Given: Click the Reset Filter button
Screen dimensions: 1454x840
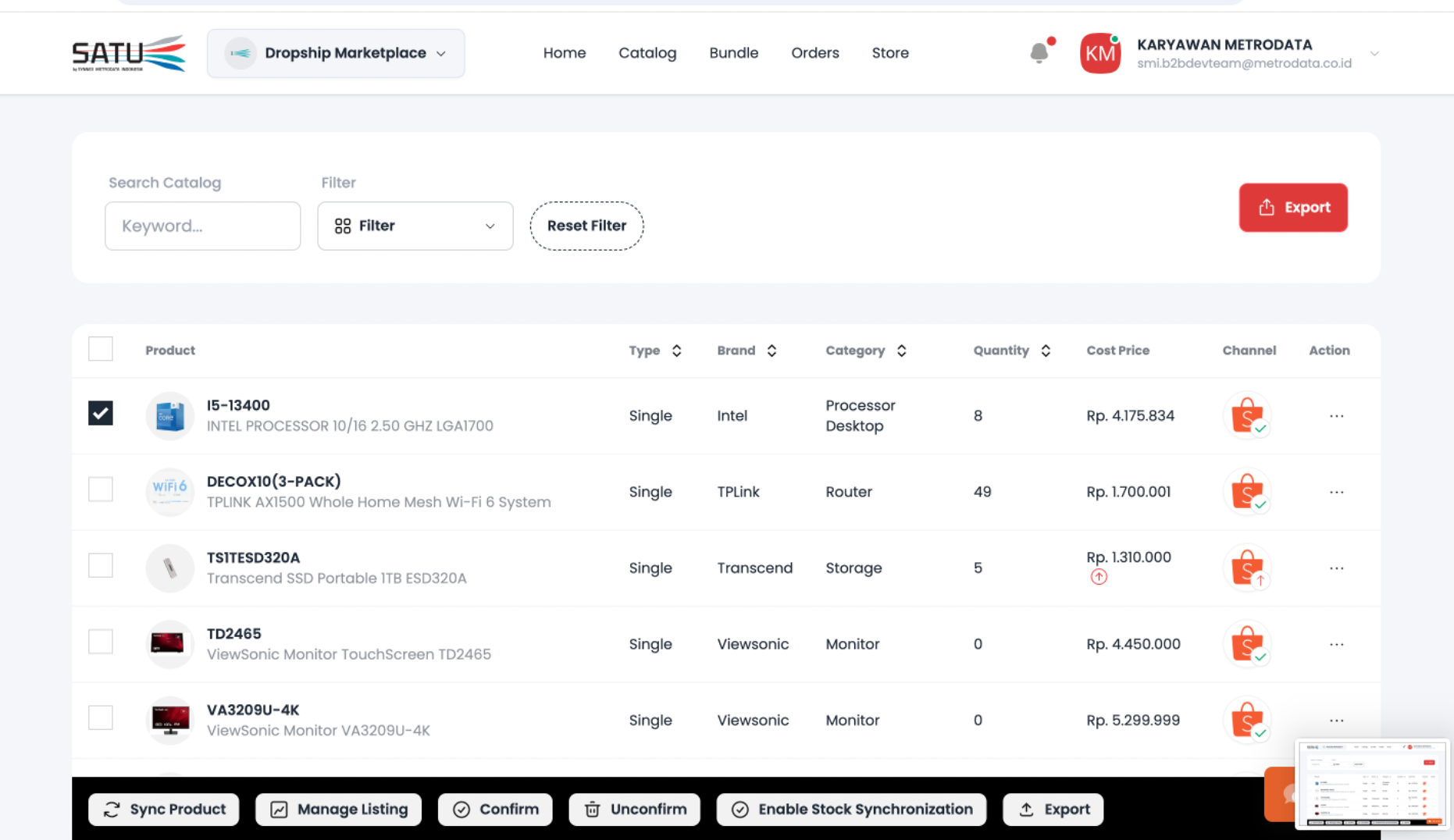Looking at the screenshot, I should coord(586,226).
